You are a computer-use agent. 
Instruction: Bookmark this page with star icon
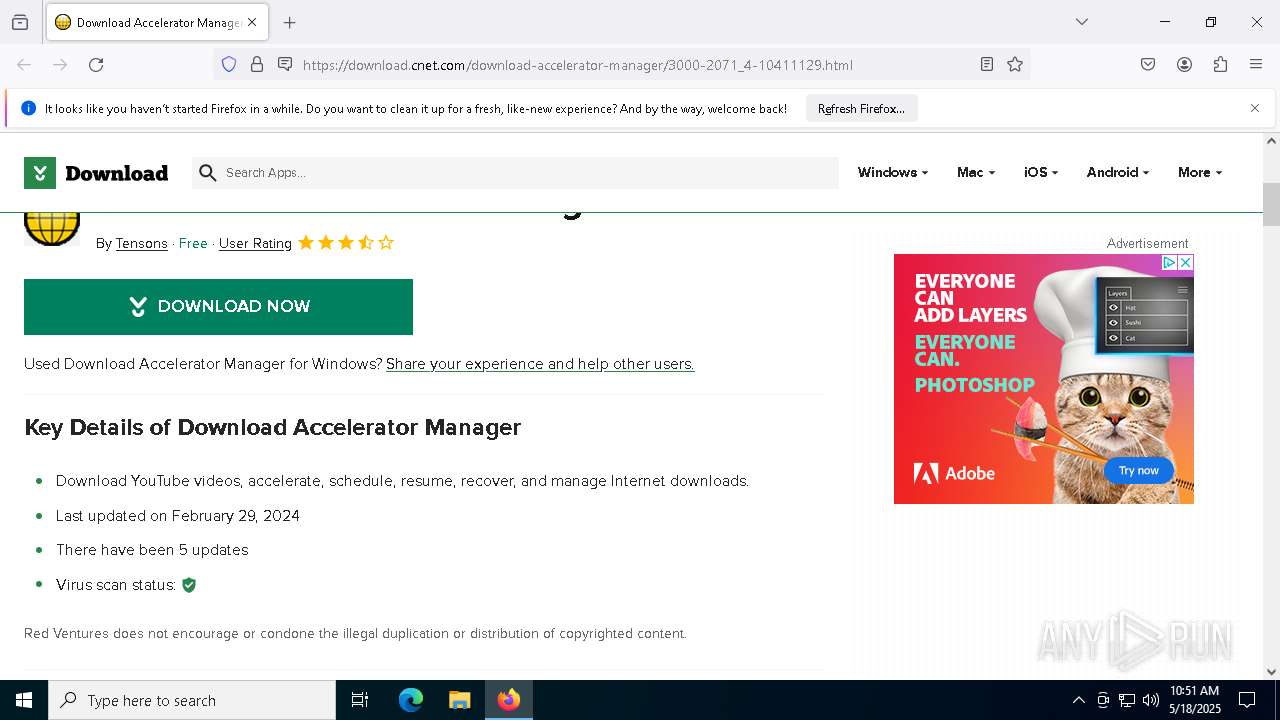coord(1015,65)
